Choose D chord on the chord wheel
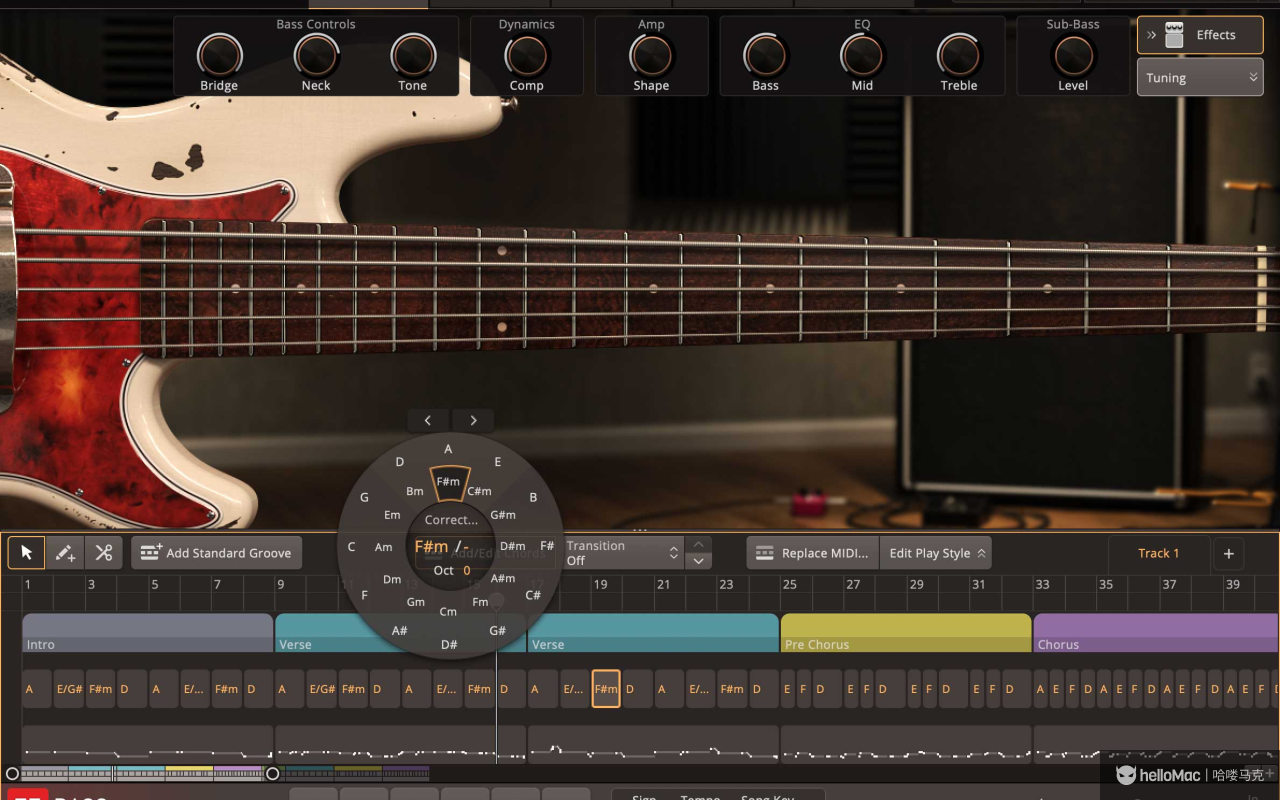Screen dimensions: 1280x800 coord(400,462)
